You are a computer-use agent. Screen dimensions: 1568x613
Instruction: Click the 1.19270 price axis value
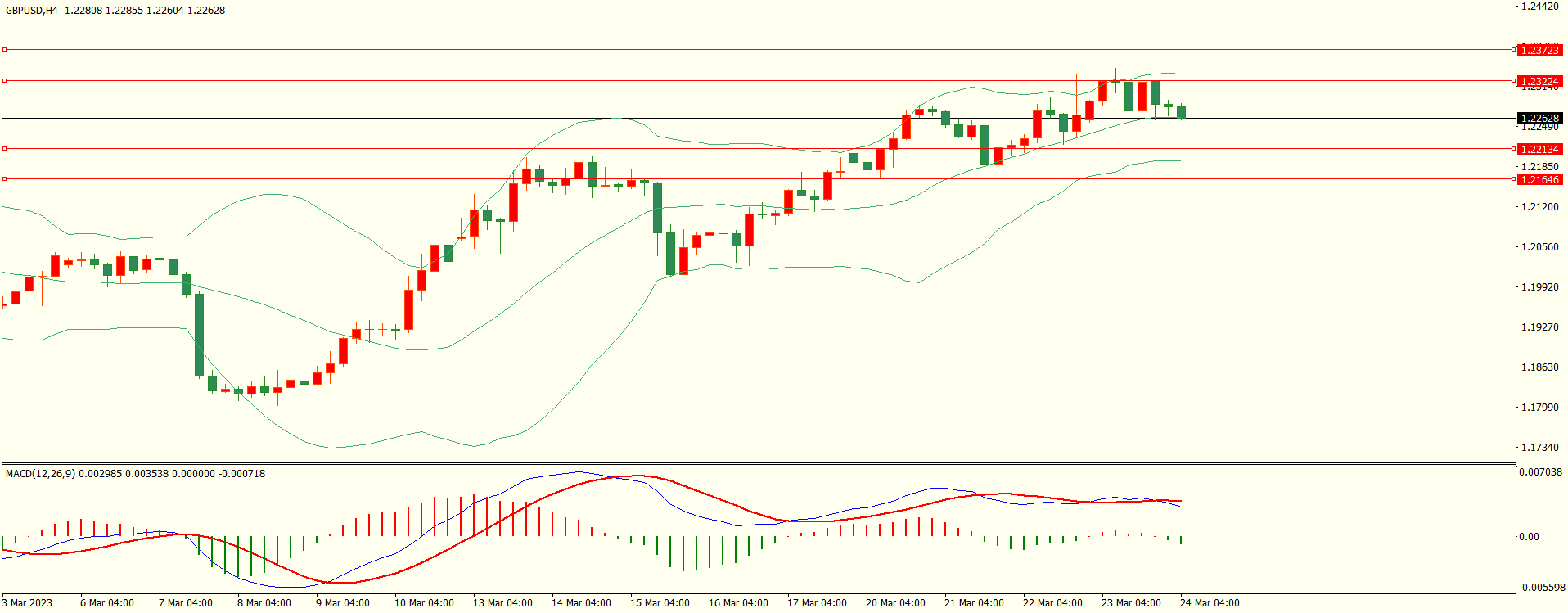tap(1539, 327)
